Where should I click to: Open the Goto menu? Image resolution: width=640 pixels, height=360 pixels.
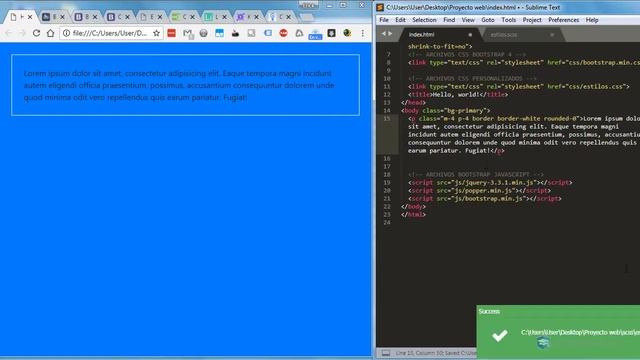tap(488, 20)
